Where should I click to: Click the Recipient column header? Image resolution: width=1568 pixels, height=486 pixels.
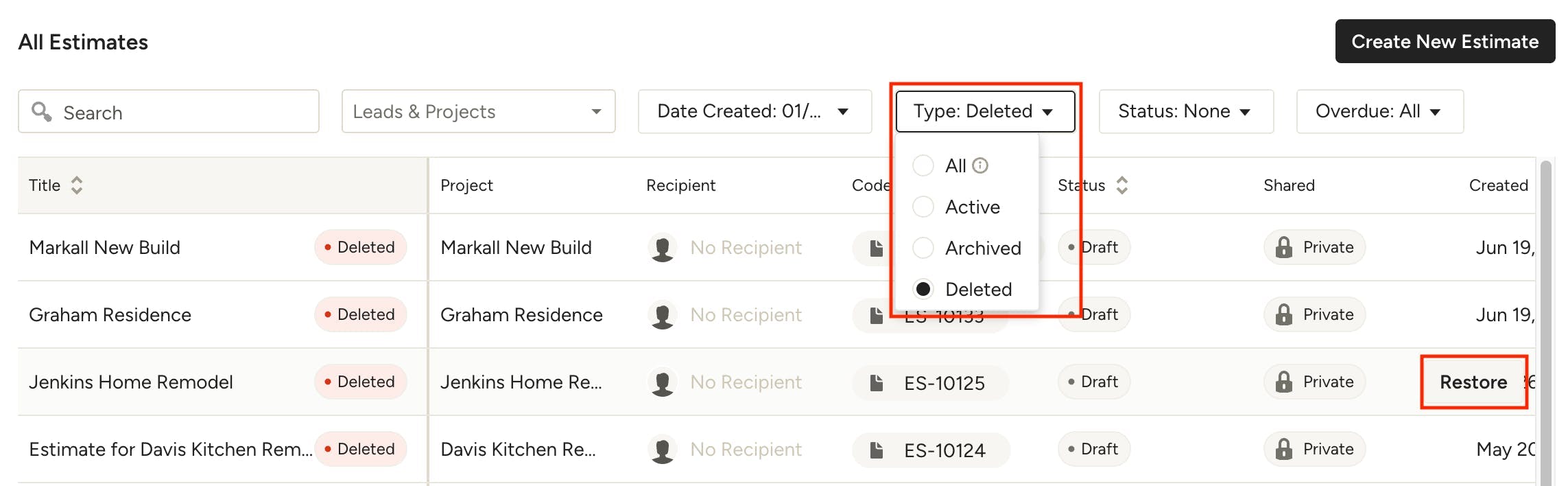680,185
